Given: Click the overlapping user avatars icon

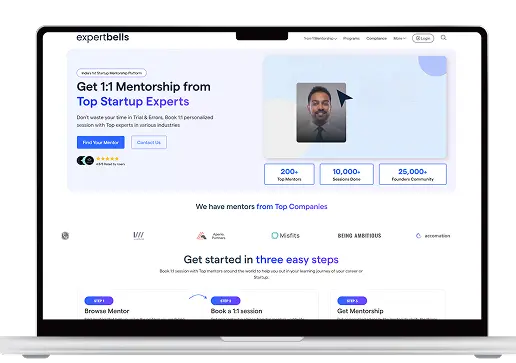Looking at the screenshot, I should [85, 161].
